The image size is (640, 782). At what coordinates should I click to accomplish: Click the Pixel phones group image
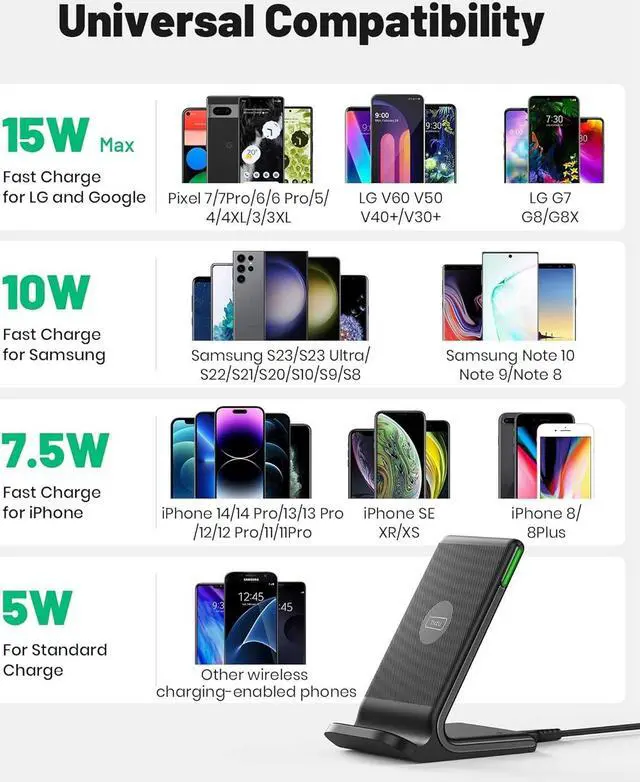[x=247, y=140]
